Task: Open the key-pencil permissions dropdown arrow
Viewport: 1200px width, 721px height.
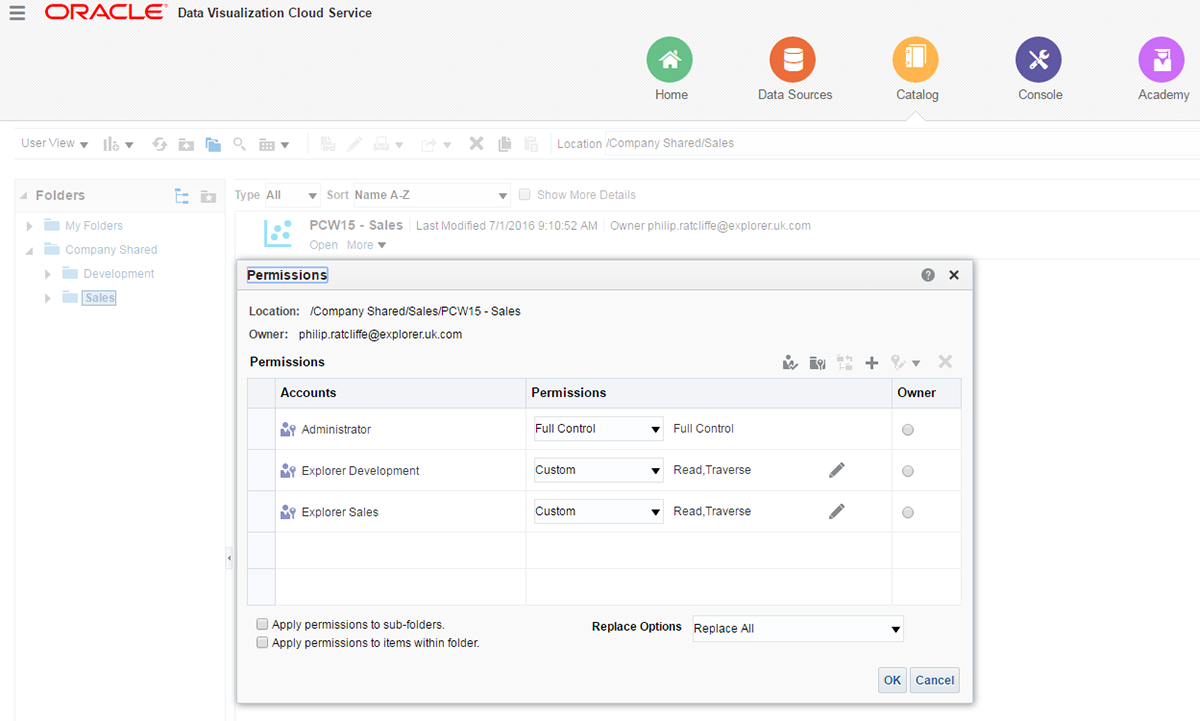Action: pyautogui.click(x=916, y=363)
